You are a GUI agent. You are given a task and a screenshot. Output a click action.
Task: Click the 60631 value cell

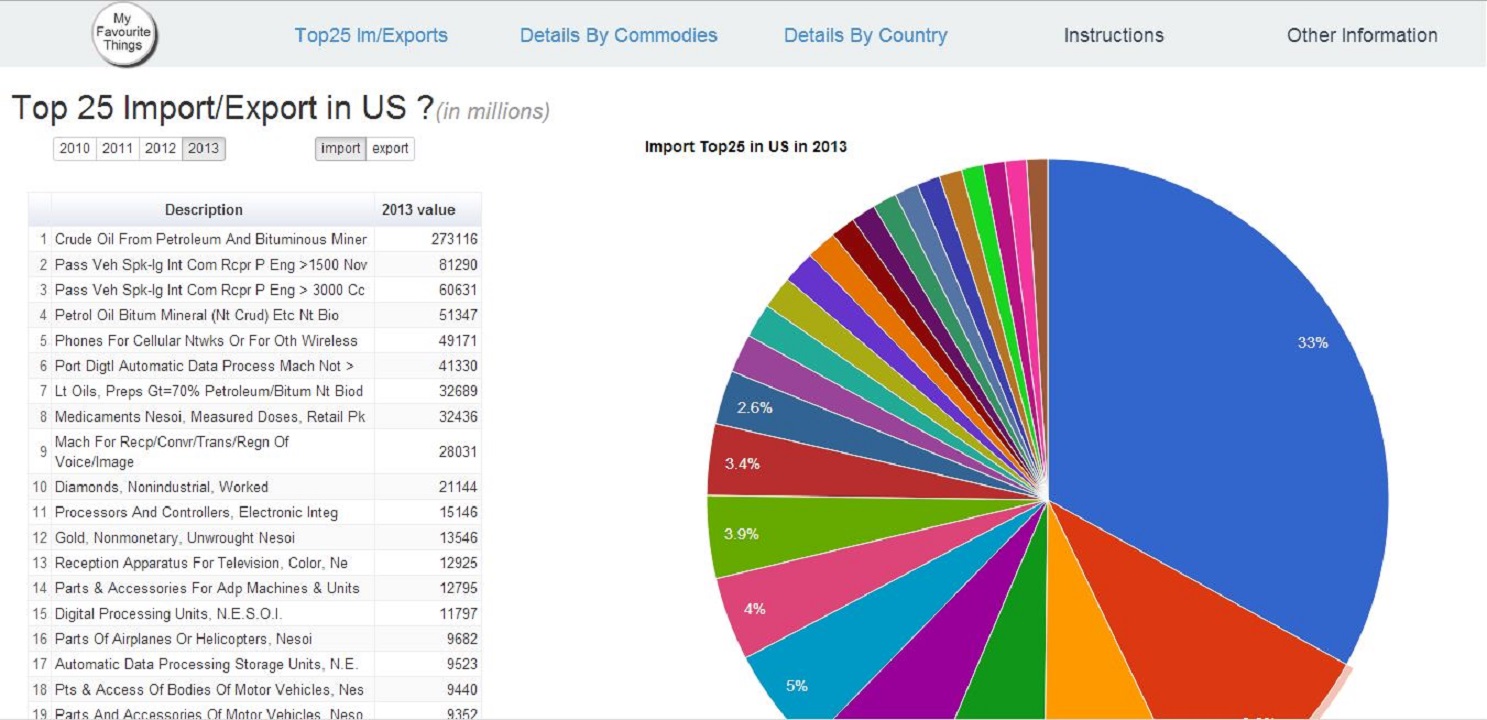tap(428, 290)
